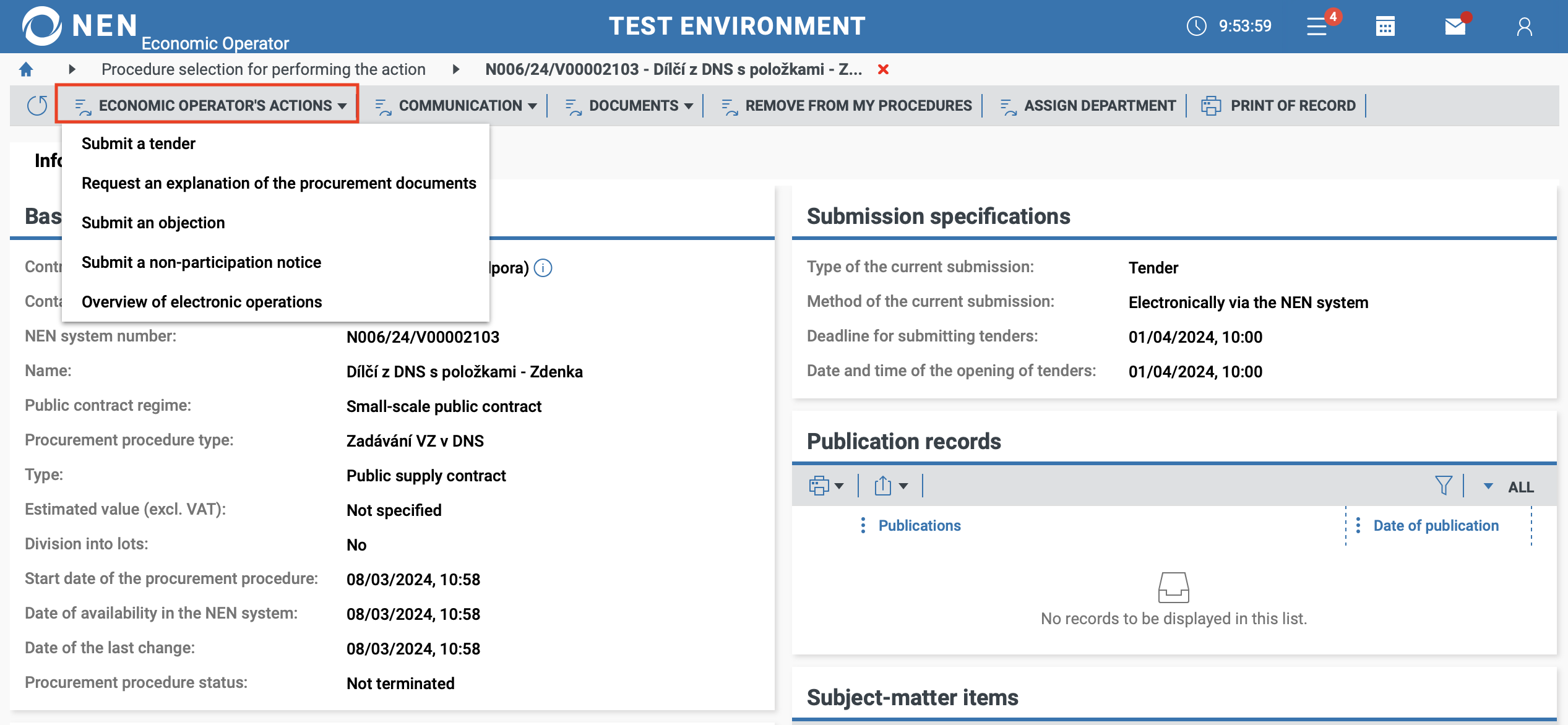Viewport: 1568px width, 725px height.
Task: Click the filter funnel icon in Publication records
Action: [x=1443, y=486]
